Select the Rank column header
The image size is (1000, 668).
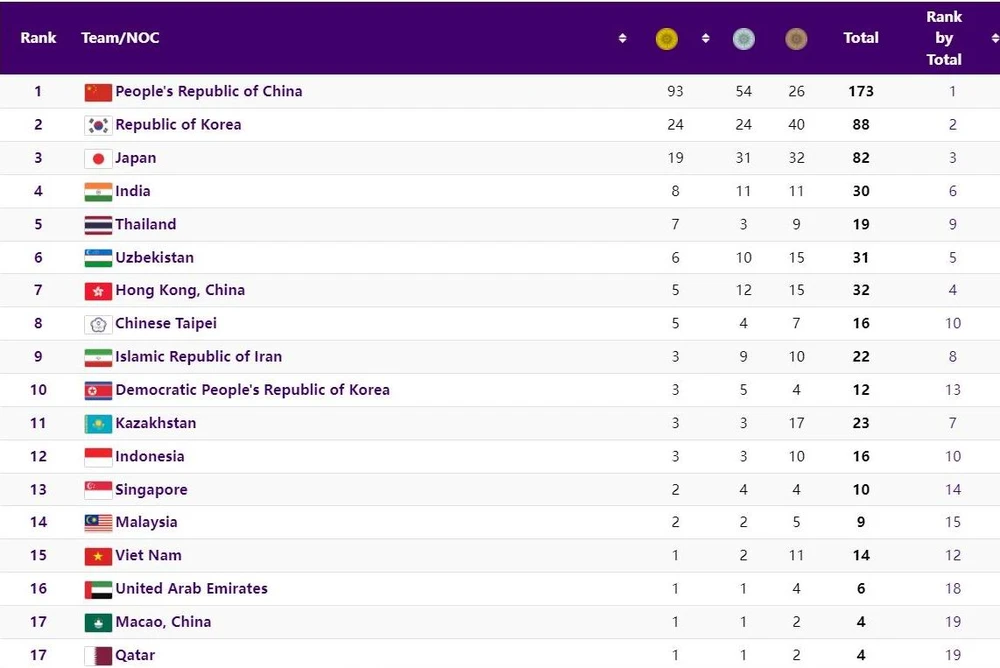click(x=38, y=38)
